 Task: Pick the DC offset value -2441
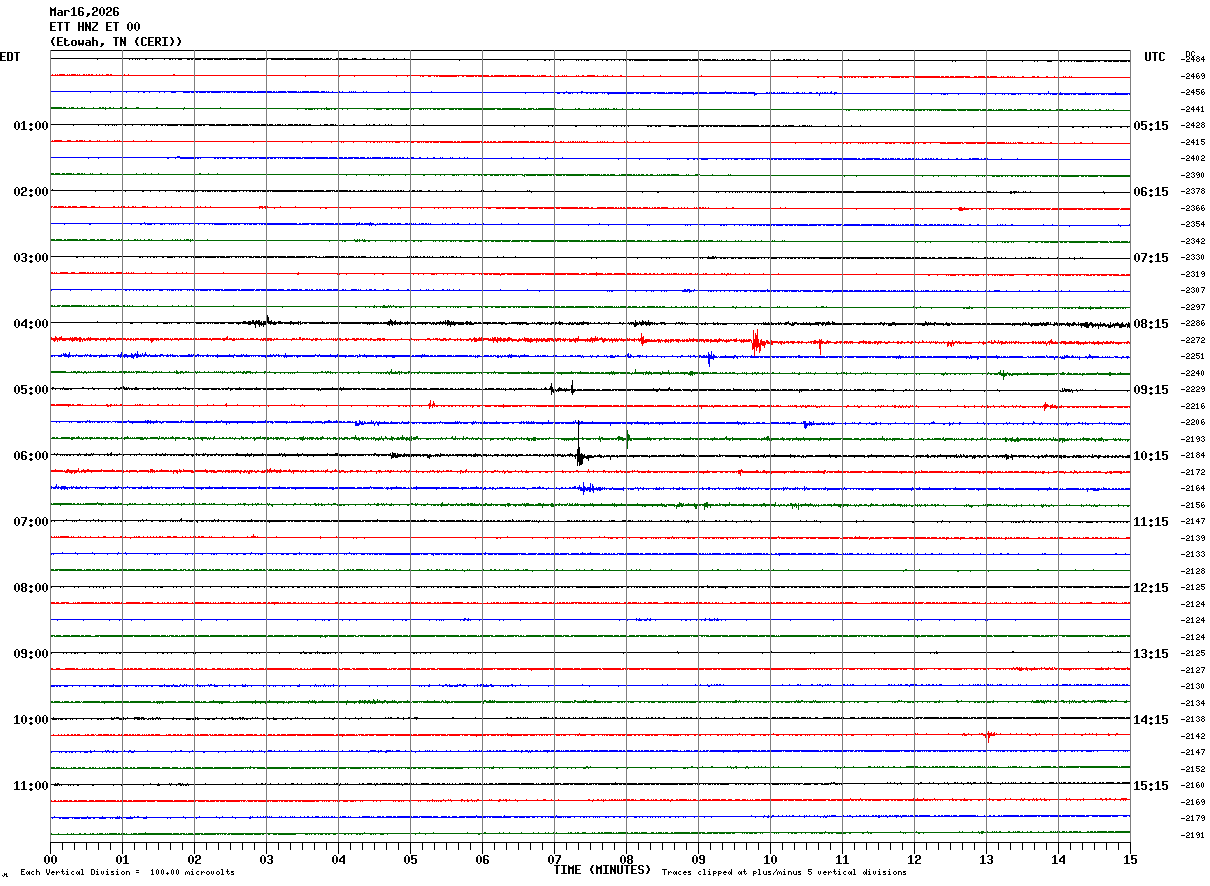pos(1193,109)
